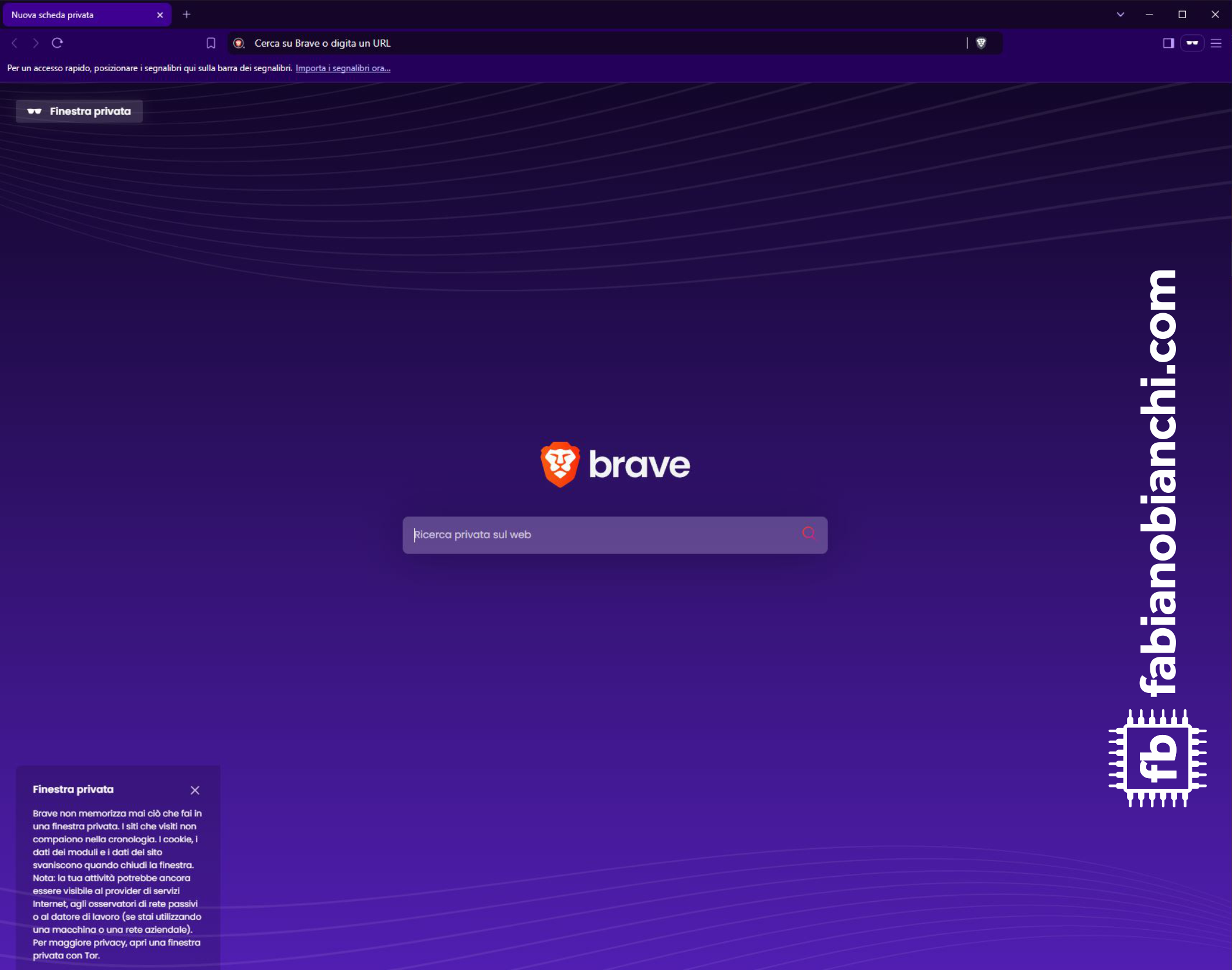
Task: Minimize the browser window
Action: coord(1149,15)
